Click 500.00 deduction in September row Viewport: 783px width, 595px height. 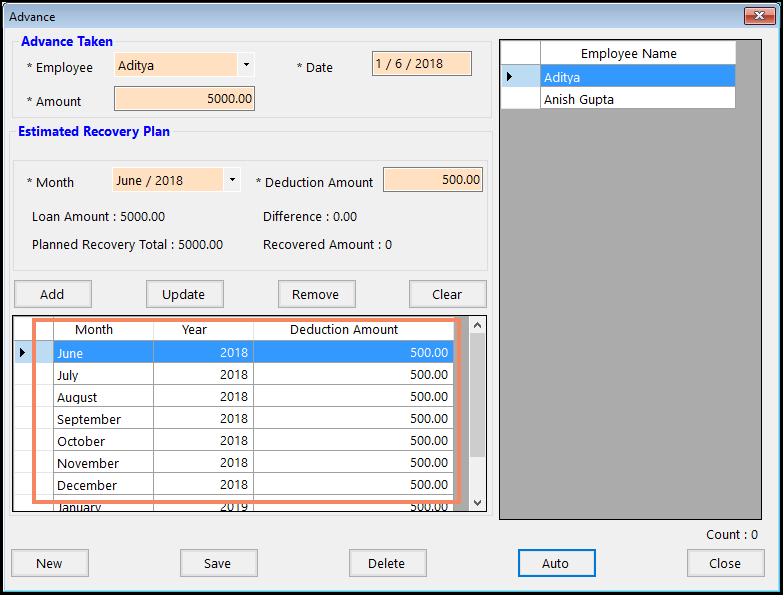pos(354,418)
